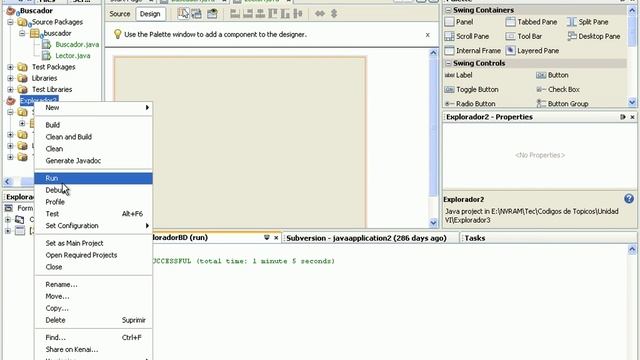
Task: Expand the Test Packages node
Action: coord(11,67)
